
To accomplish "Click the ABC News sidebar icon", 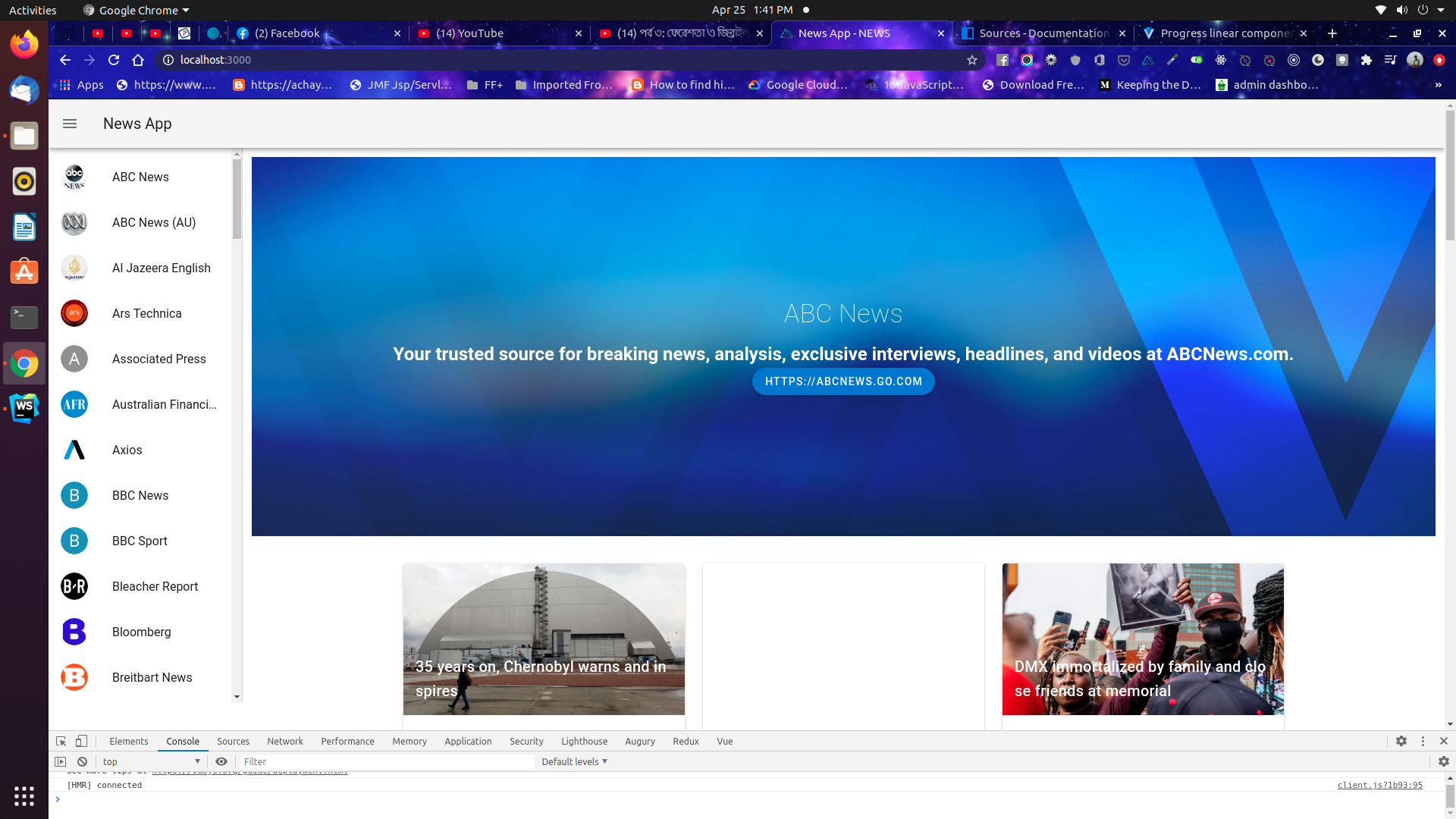I will coord(74,176).
